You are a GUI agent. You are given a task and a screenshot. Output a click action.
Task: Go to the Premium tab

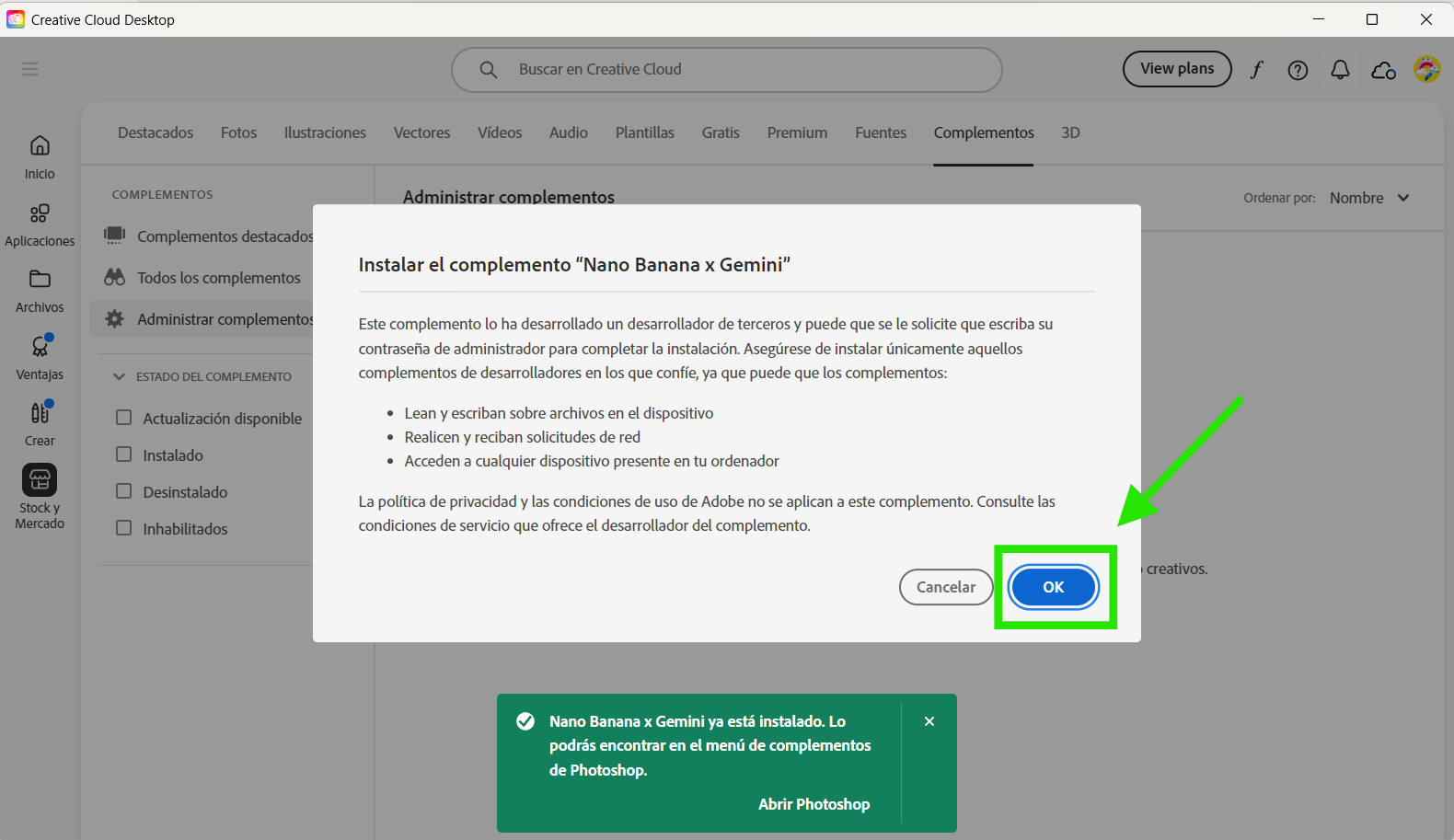point(797,132)
